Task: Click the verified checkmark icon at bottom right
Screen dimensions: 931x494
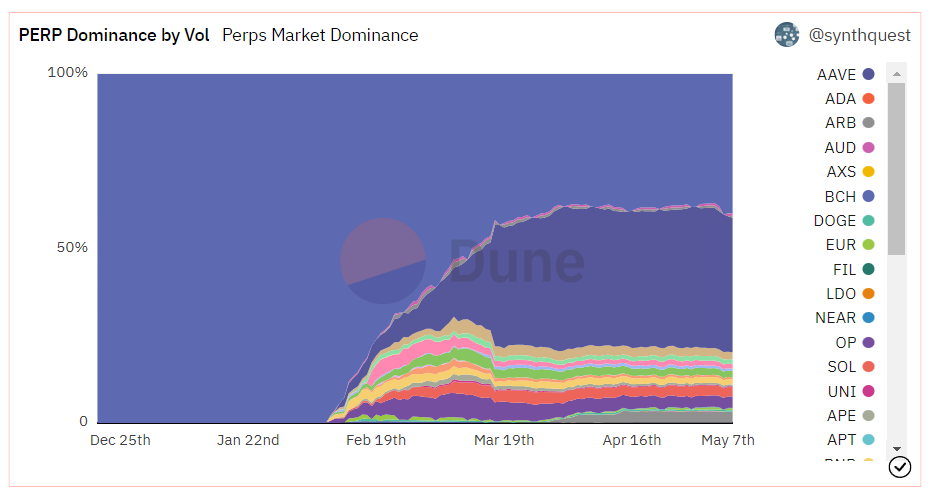Action: coord(900,467)
